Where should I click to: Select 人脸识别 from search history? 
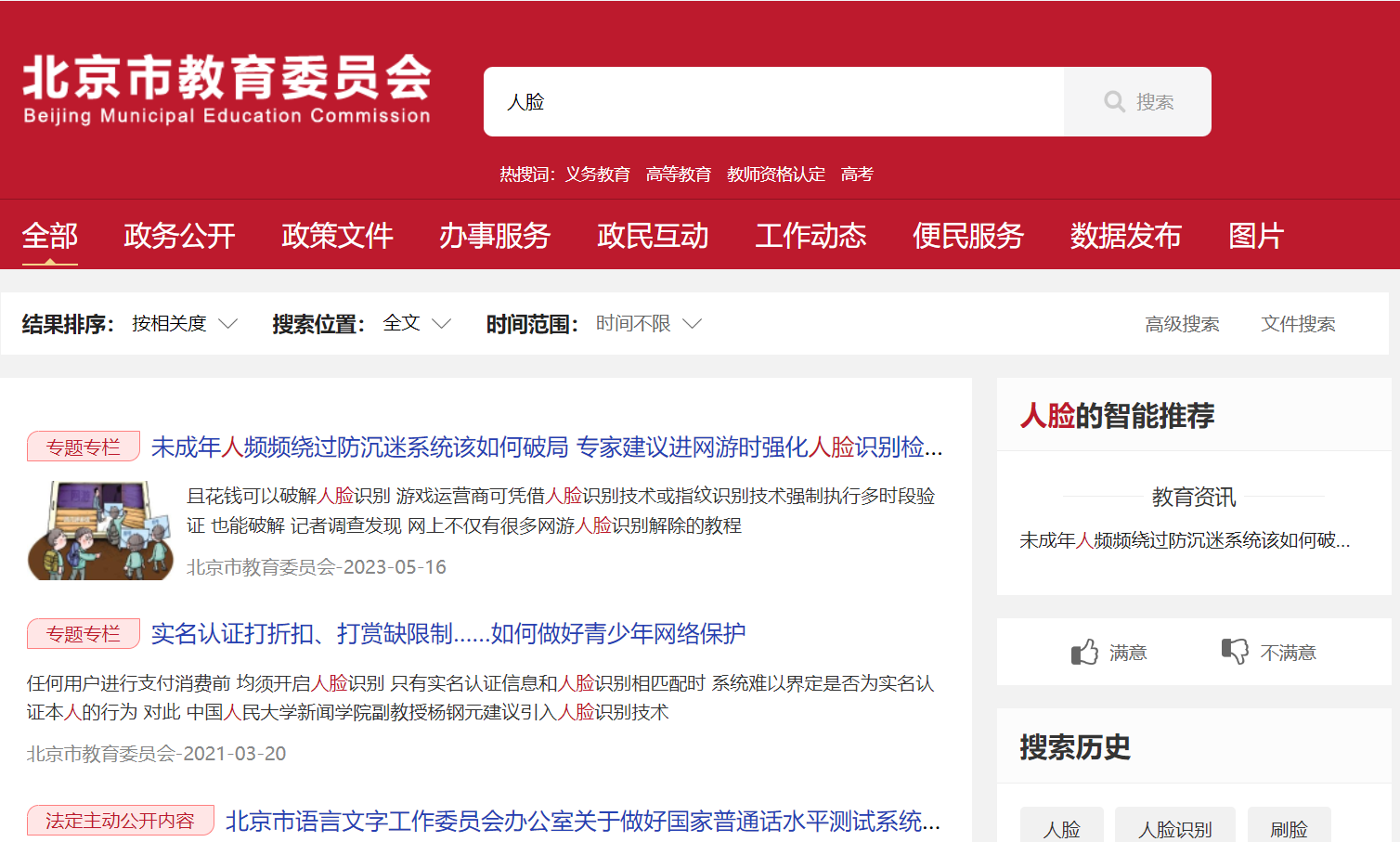click(x=1175, y=828)
